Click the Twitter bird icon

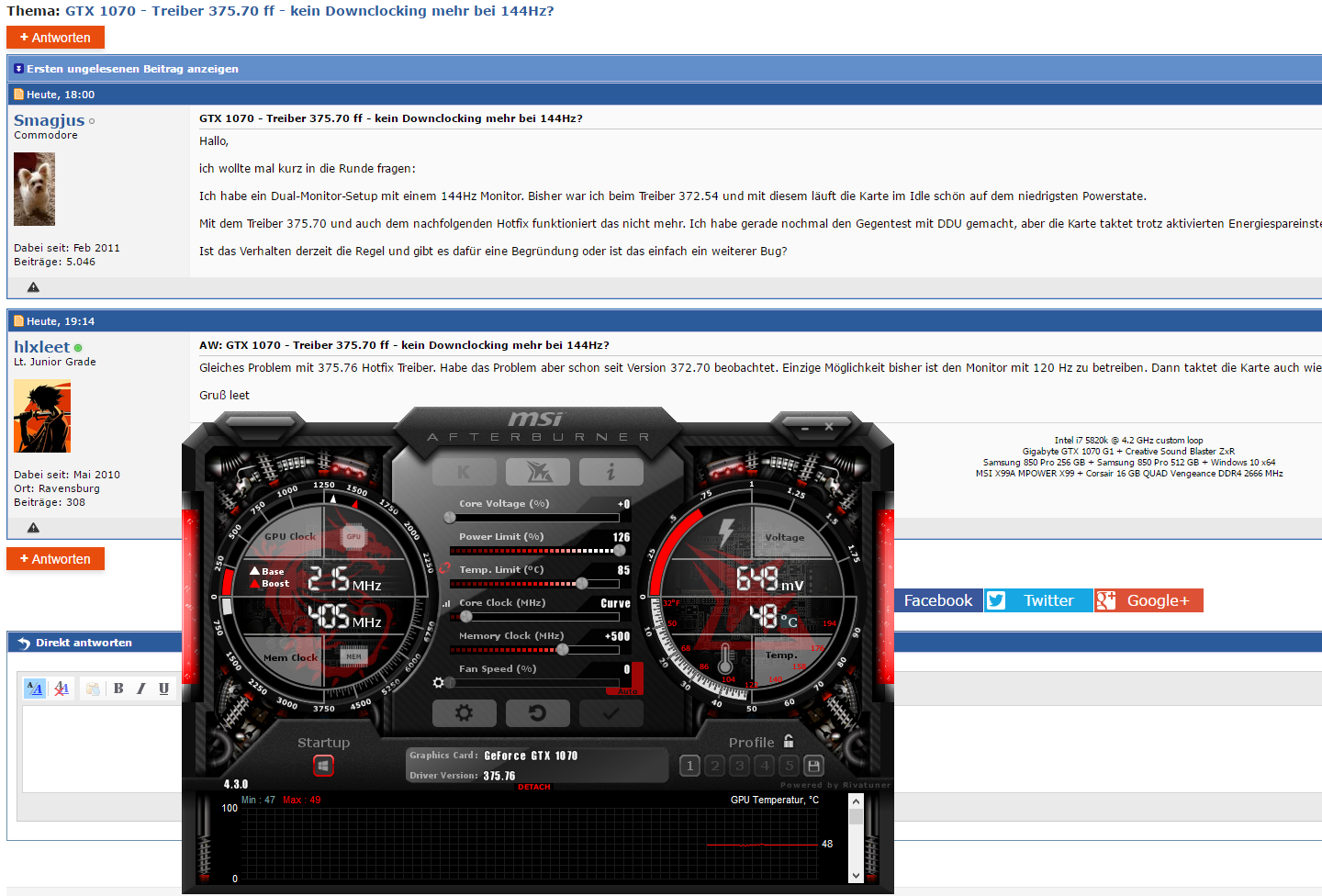coord(996,600)
